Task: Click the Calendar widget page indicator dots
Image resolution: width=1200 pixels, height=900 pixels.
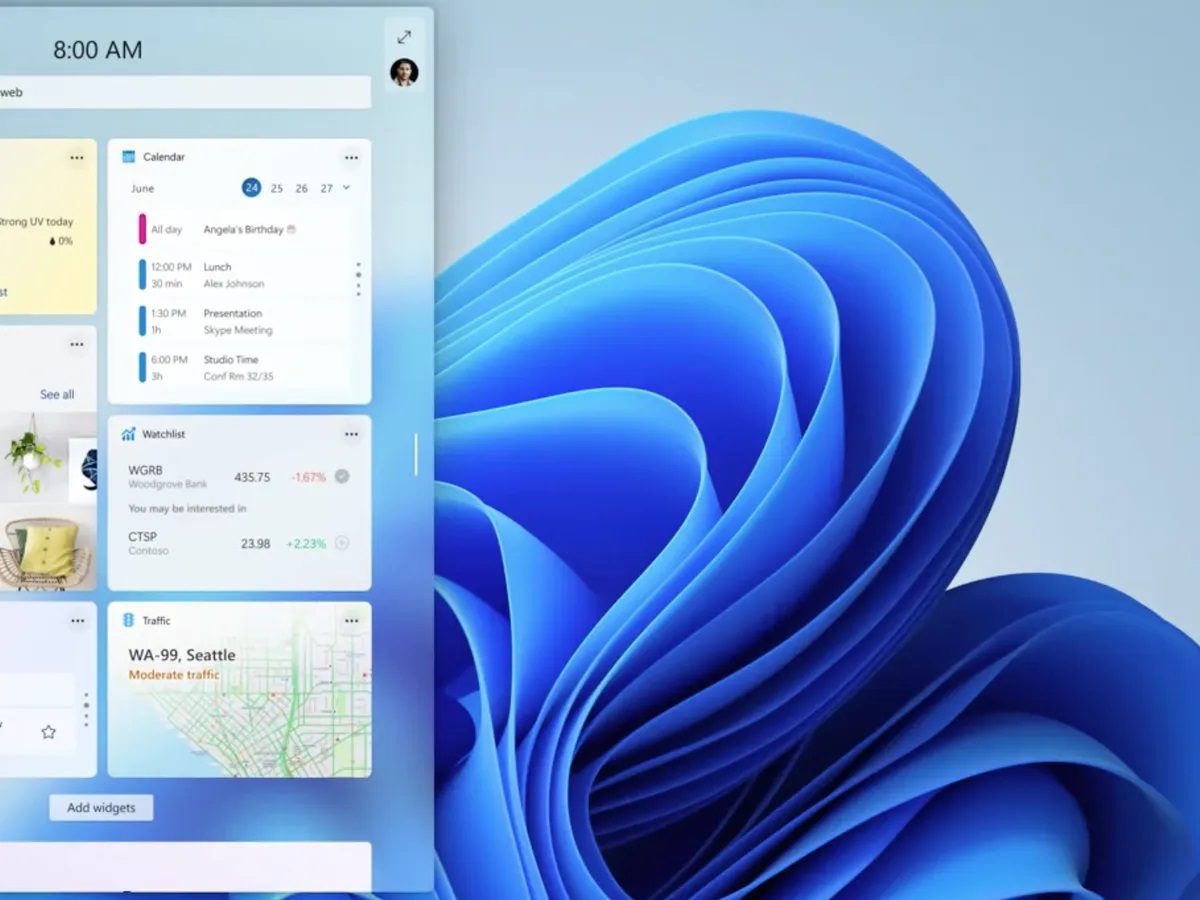Action: coord(358,279)
